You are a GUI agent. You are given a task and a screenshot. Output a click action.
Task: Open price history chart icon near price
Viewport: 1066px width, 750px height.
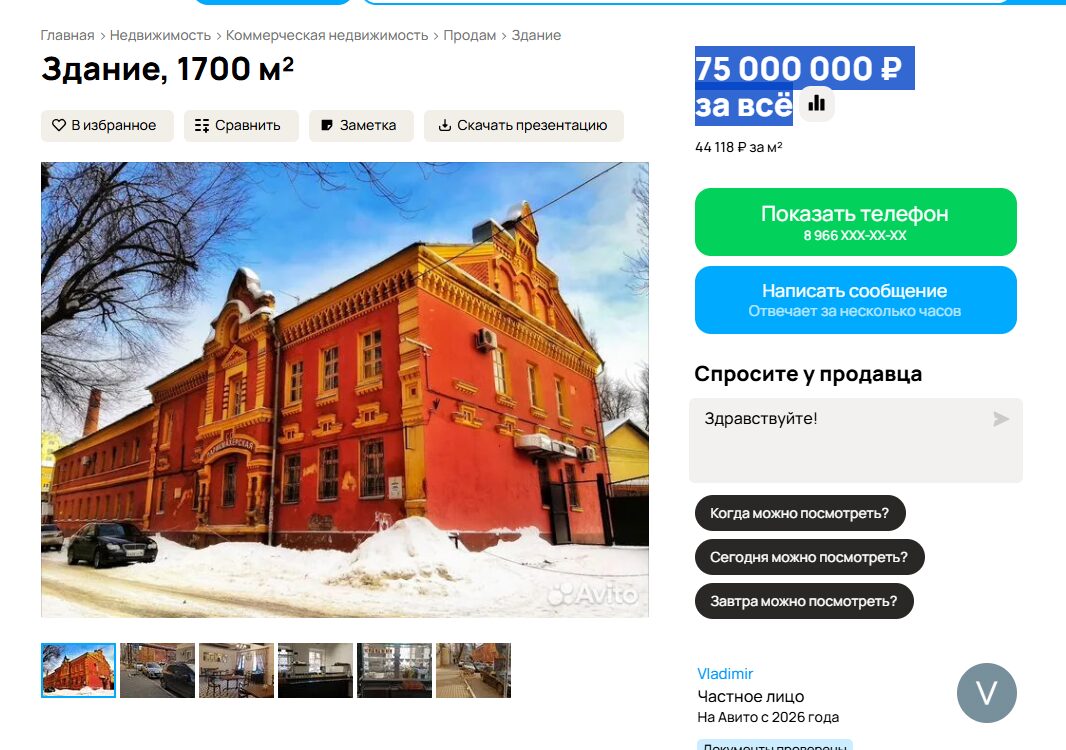(x=816, y=104)
